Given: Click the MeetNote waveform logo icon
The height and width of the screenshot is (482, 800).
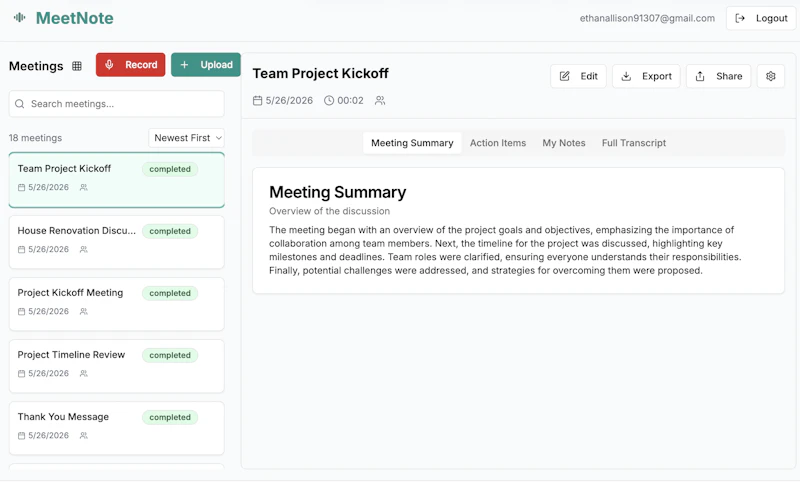Looking at the screenshot, I should point(19,18).
